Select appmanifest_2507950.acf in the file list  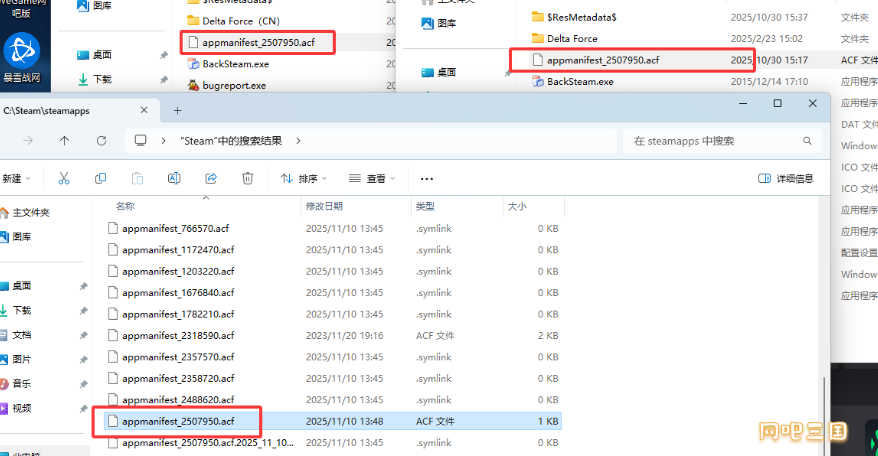(178, 421)
